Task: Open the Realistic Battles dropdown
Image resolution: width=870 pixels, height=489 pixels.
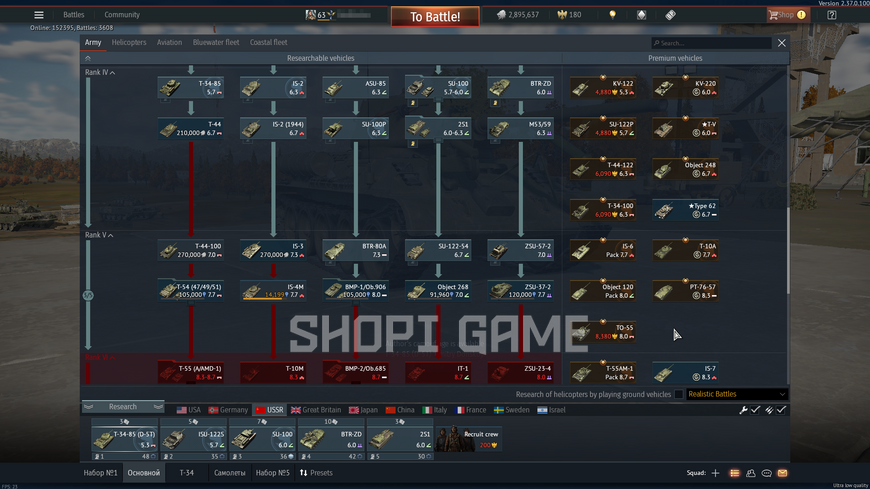Action: (737, 394)
